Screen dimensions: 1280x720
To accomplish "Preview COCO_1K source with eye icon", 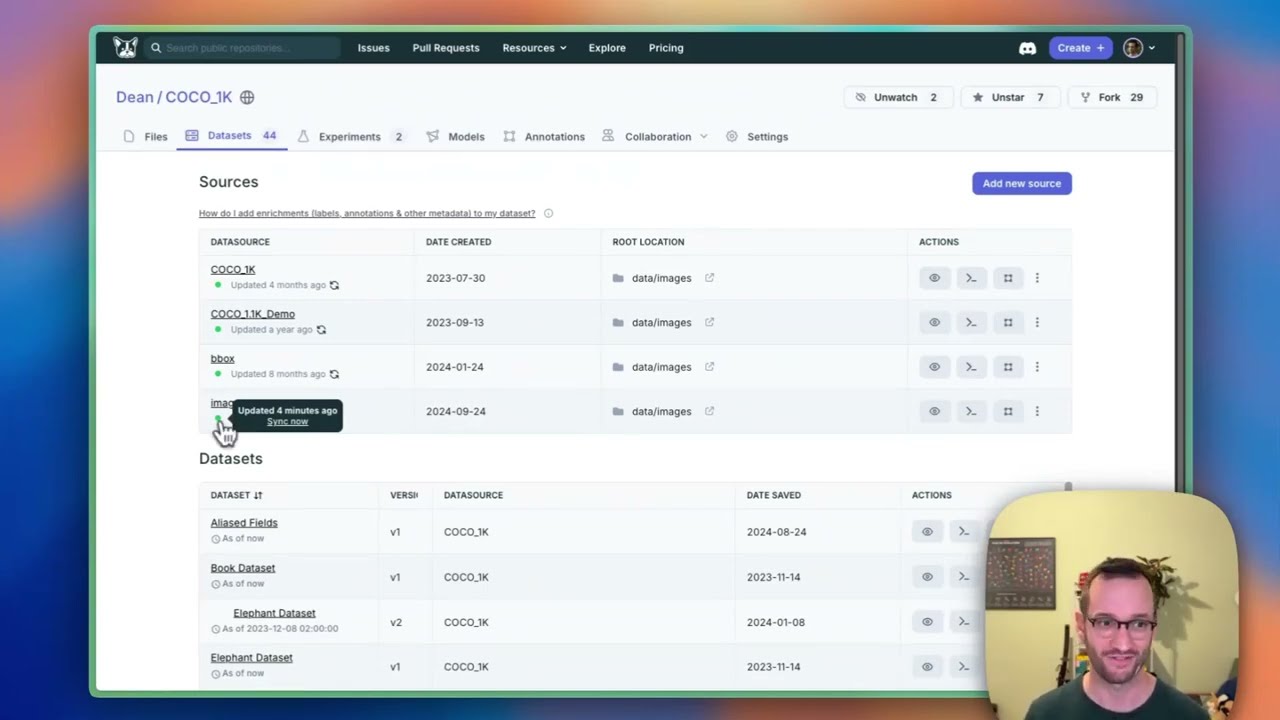I will 934,278.
